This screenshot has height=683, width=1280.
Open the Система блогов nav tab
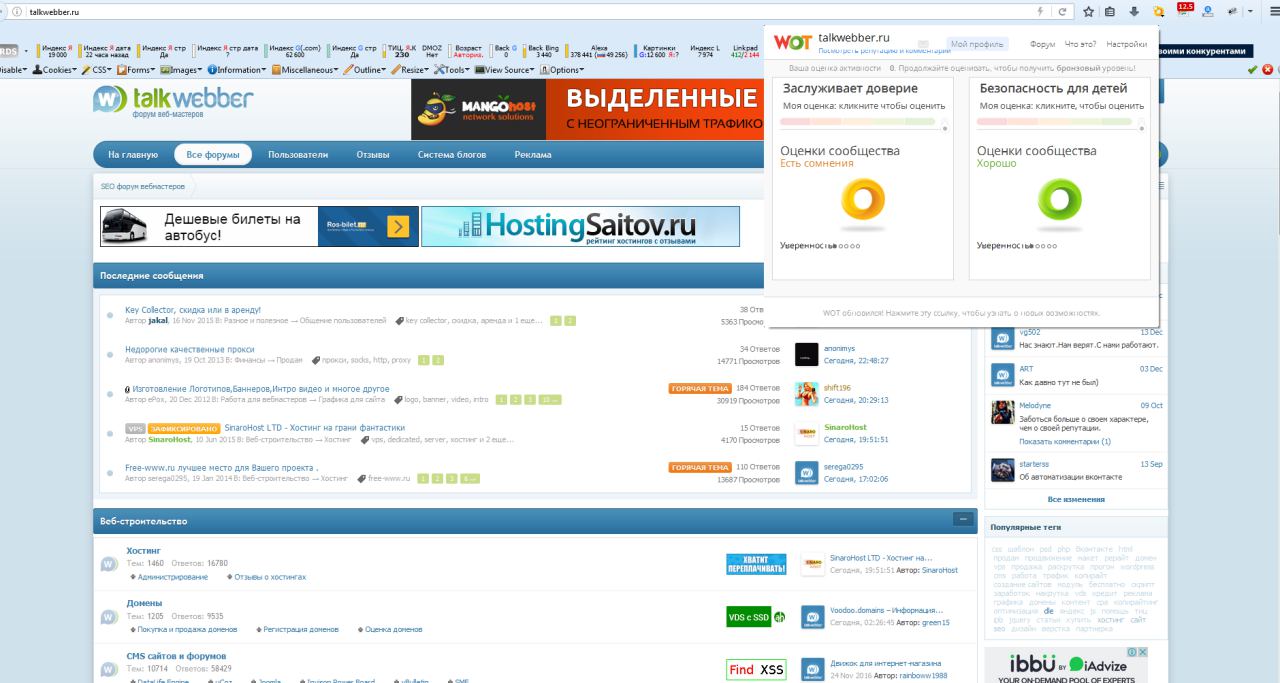point(452,155)
